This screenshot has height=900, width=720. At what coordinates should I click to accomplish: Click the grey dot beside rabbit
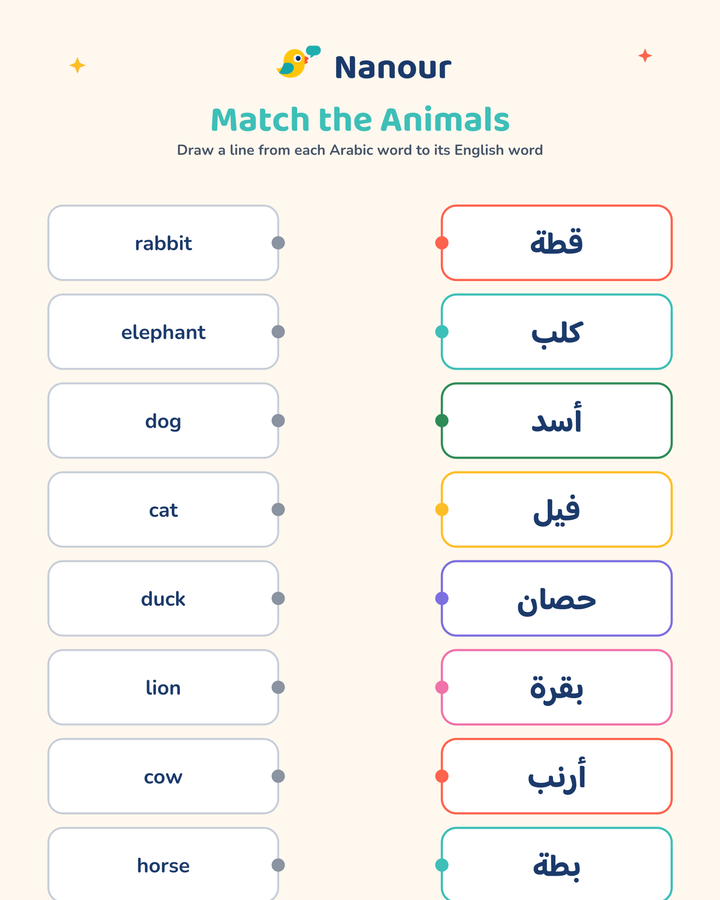278,243
